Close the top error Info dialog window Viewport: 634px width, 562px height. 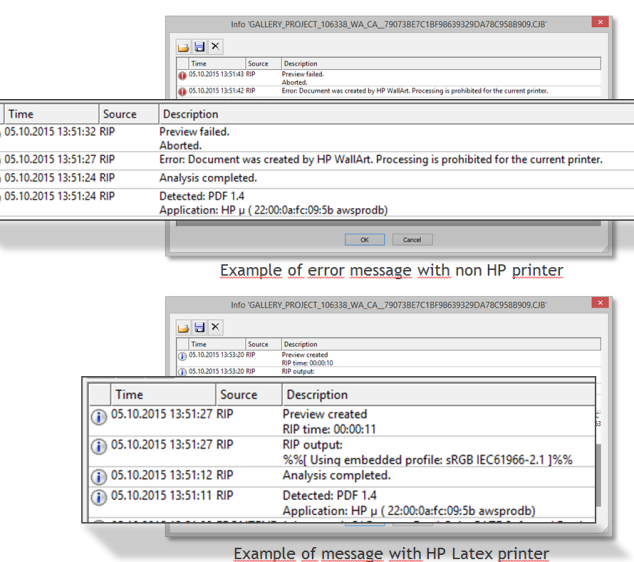point(599,22)
